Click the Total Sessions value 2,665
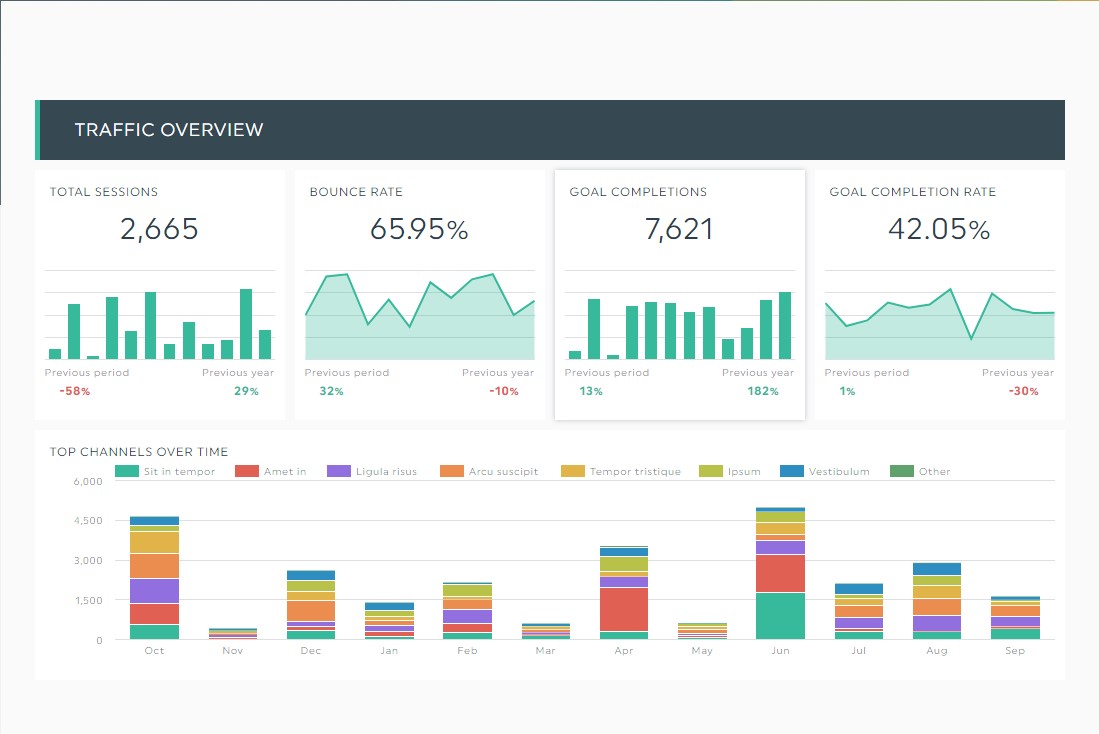This screenshot has width=1099, height=734. (x=159, y=229)
